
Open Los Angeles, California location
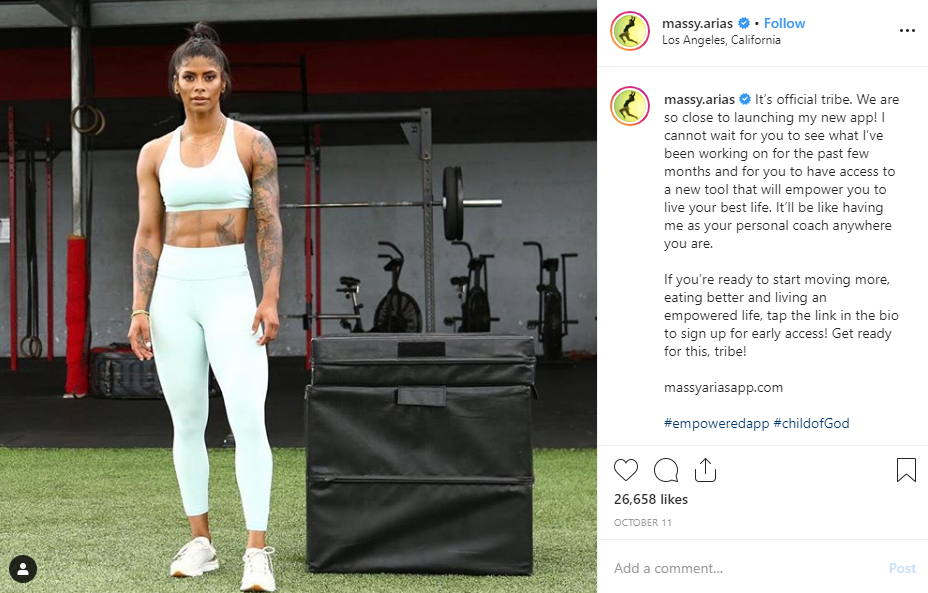(x=721, y=40)
